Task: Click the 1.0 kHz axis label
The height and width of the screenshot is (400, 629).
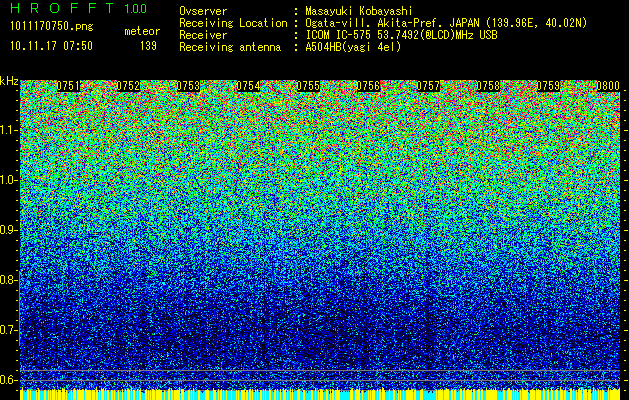Action: pyautogui.click(x=9, y=180)
